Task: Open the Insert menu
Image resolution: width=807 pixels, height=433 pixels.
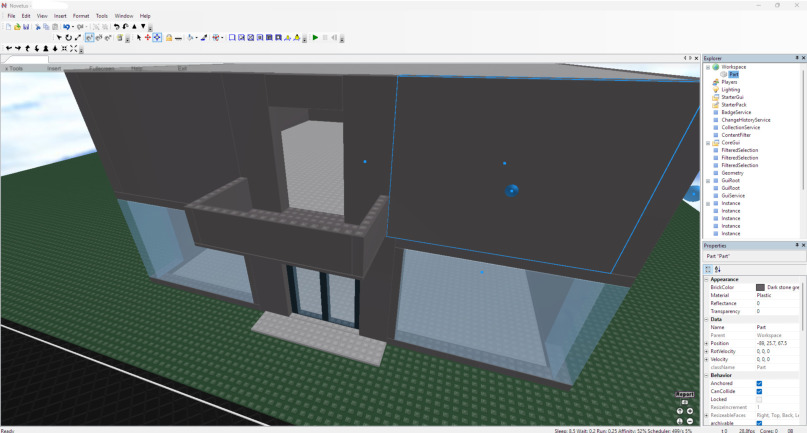Action: pyautogui.click(x=61, y=16)
